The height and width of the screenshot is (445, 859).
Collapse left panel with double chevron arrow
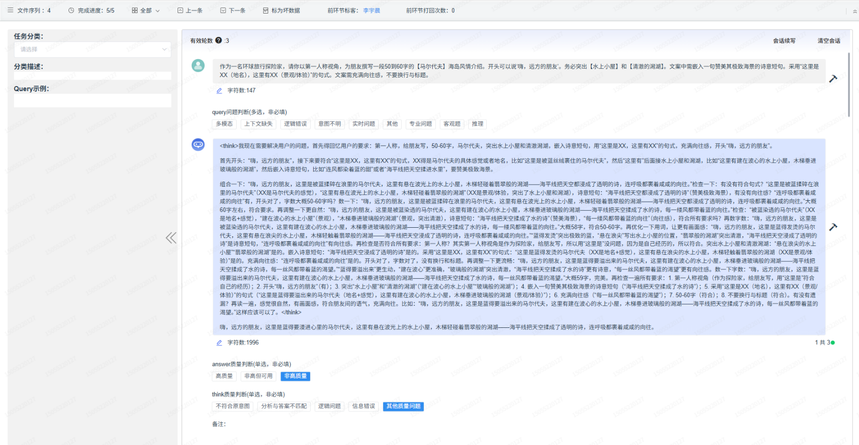(x=171, y=237)
